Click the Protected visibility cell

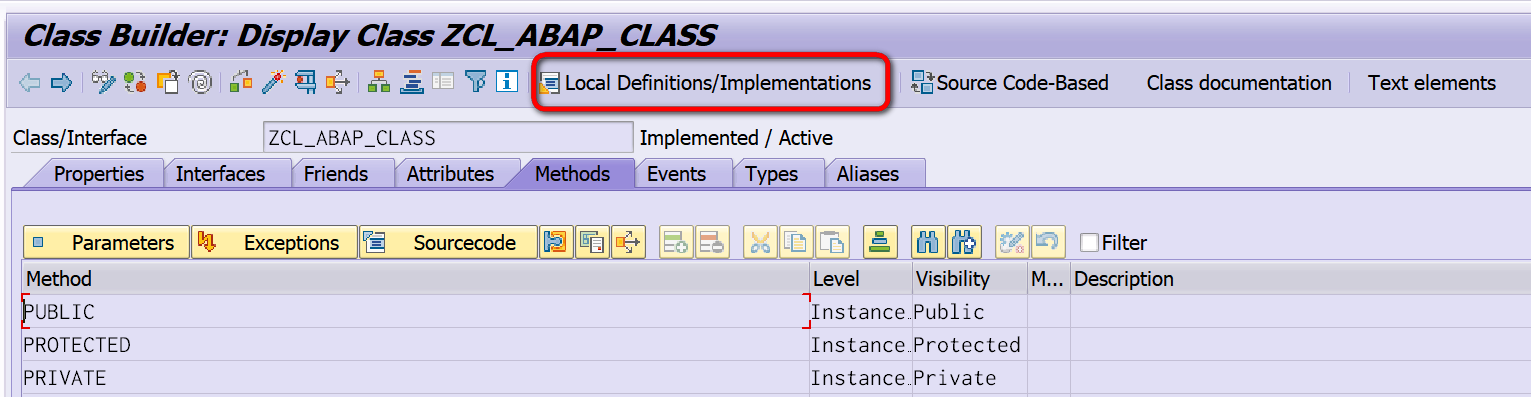(969, 345)
